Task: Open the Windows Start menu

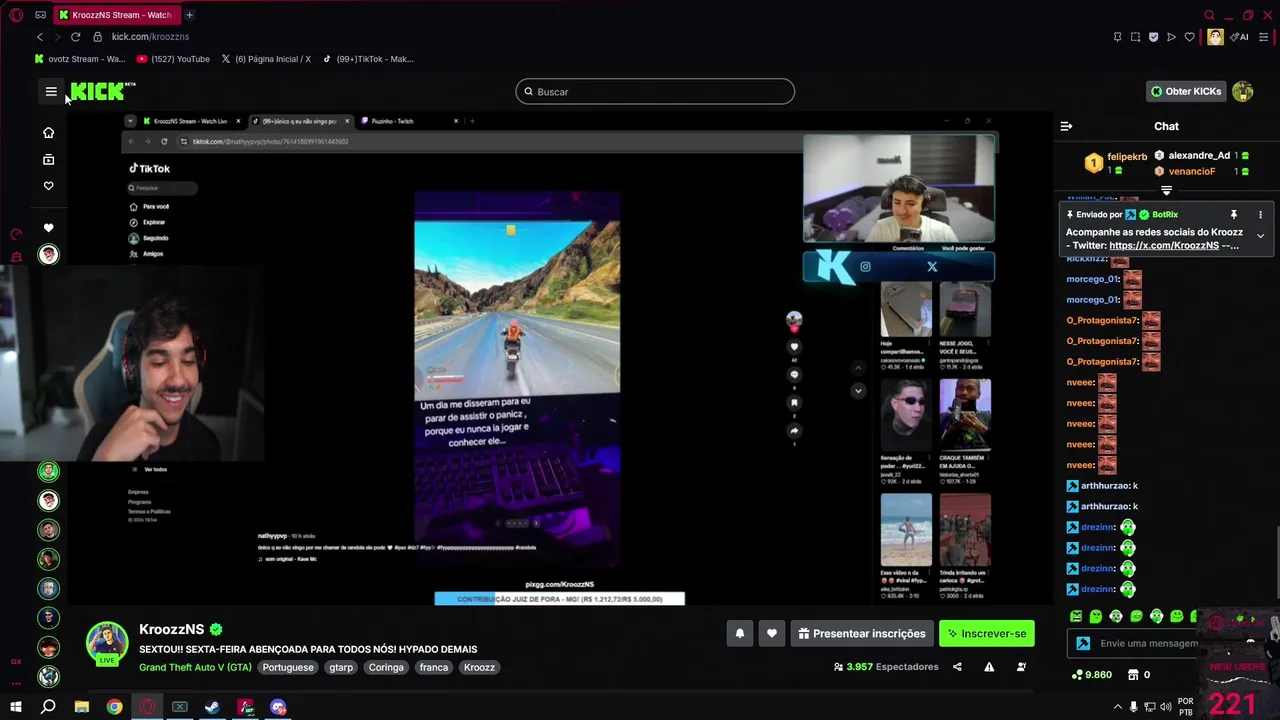Action: [16, 707]
